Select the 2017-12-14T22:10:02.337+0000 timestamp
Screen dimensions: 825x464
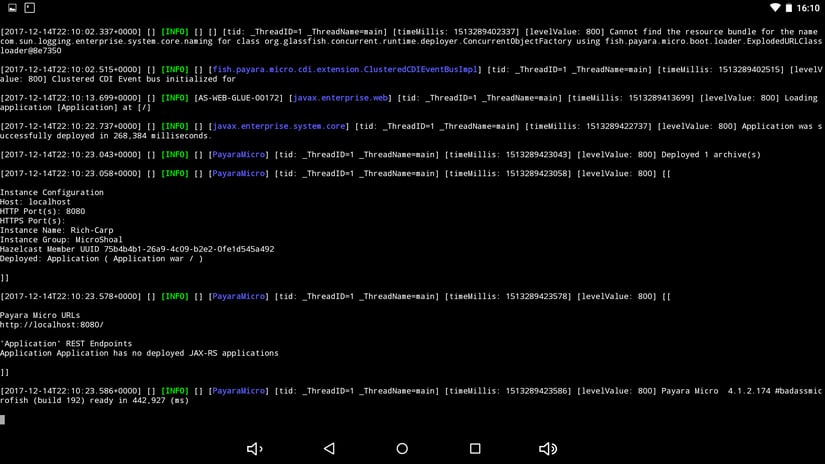71,32
